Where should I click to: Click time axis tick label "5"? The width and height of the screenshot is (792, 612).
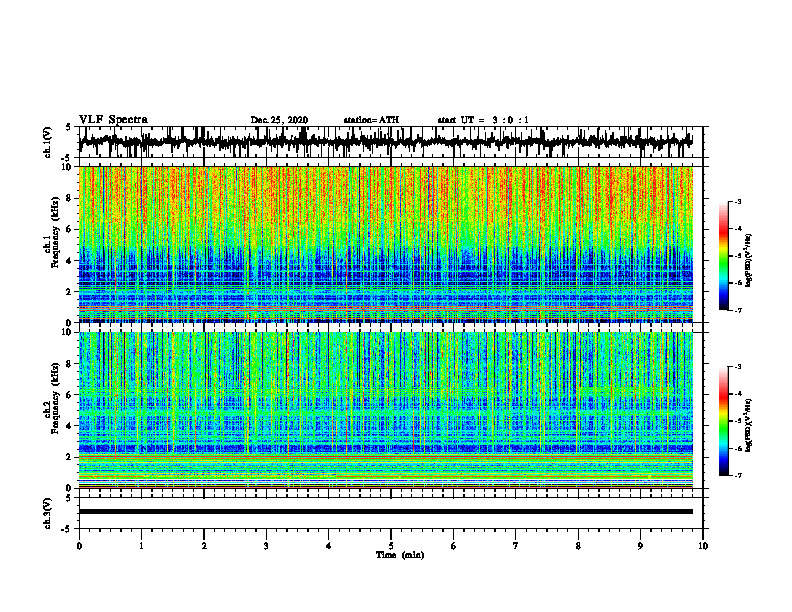point(391,546)
